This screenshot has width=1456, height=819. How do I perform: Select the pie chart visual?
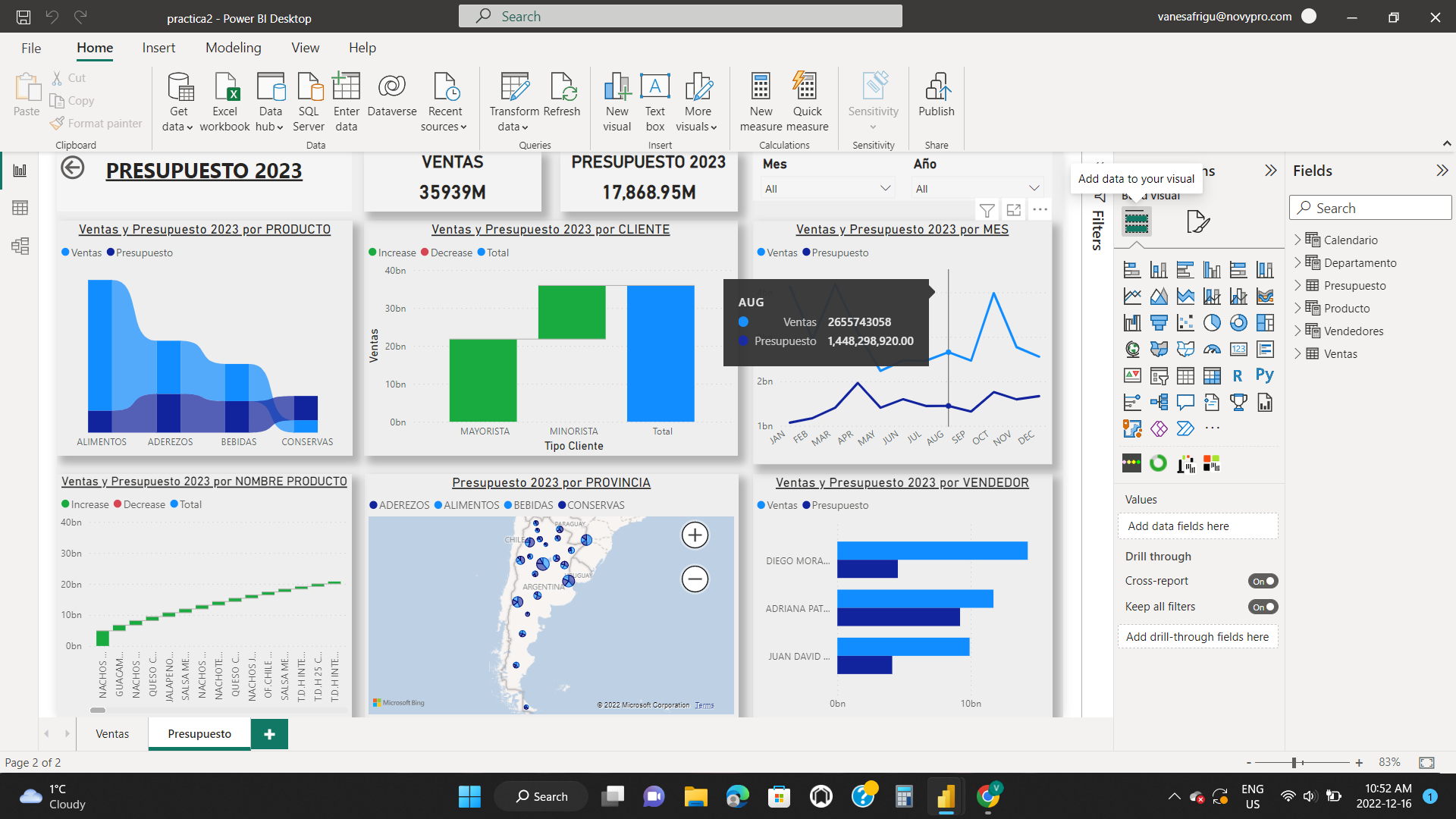point(1212,323)
